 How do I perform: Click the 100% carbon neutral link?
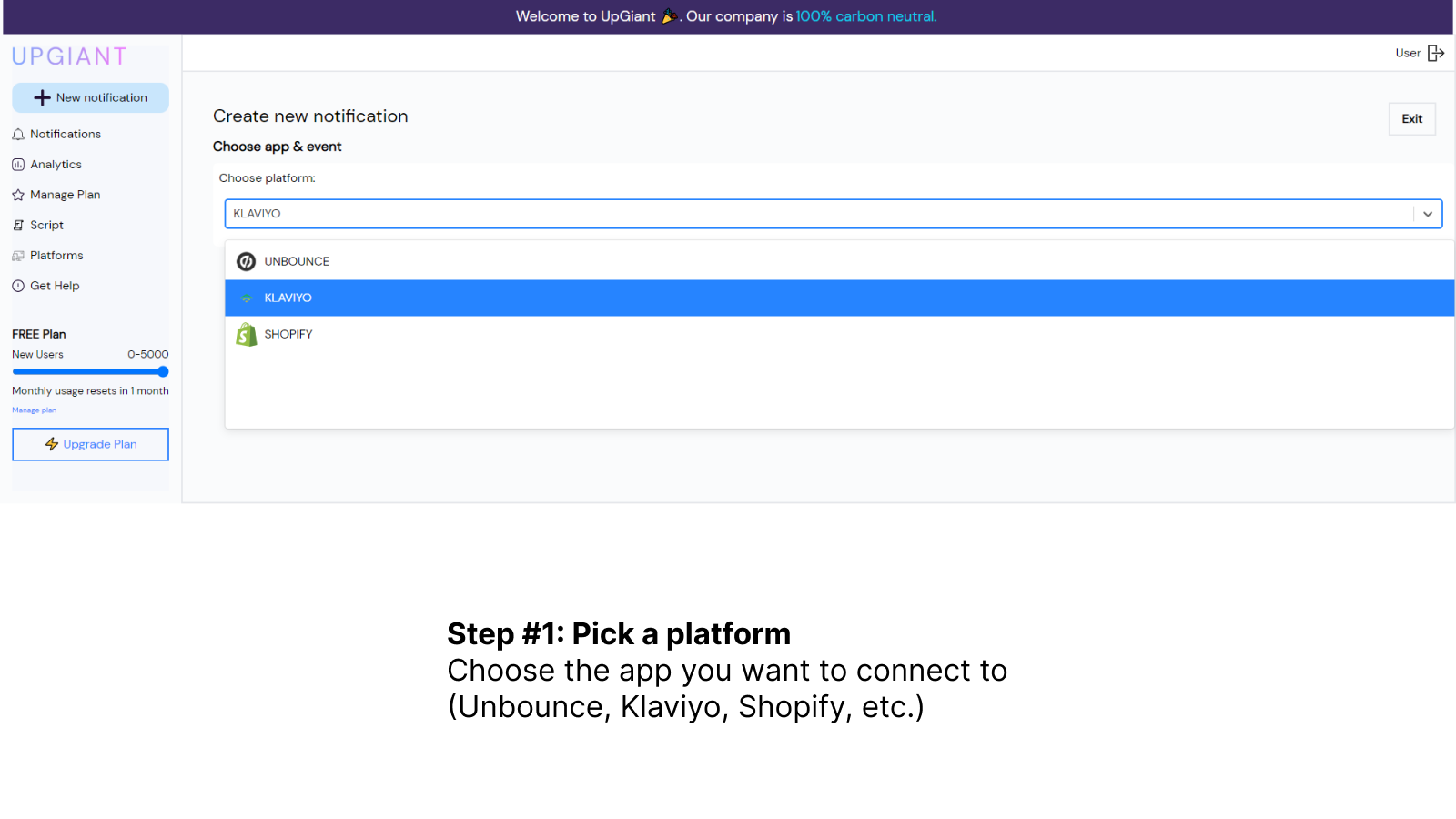click(x=866, y=16)
